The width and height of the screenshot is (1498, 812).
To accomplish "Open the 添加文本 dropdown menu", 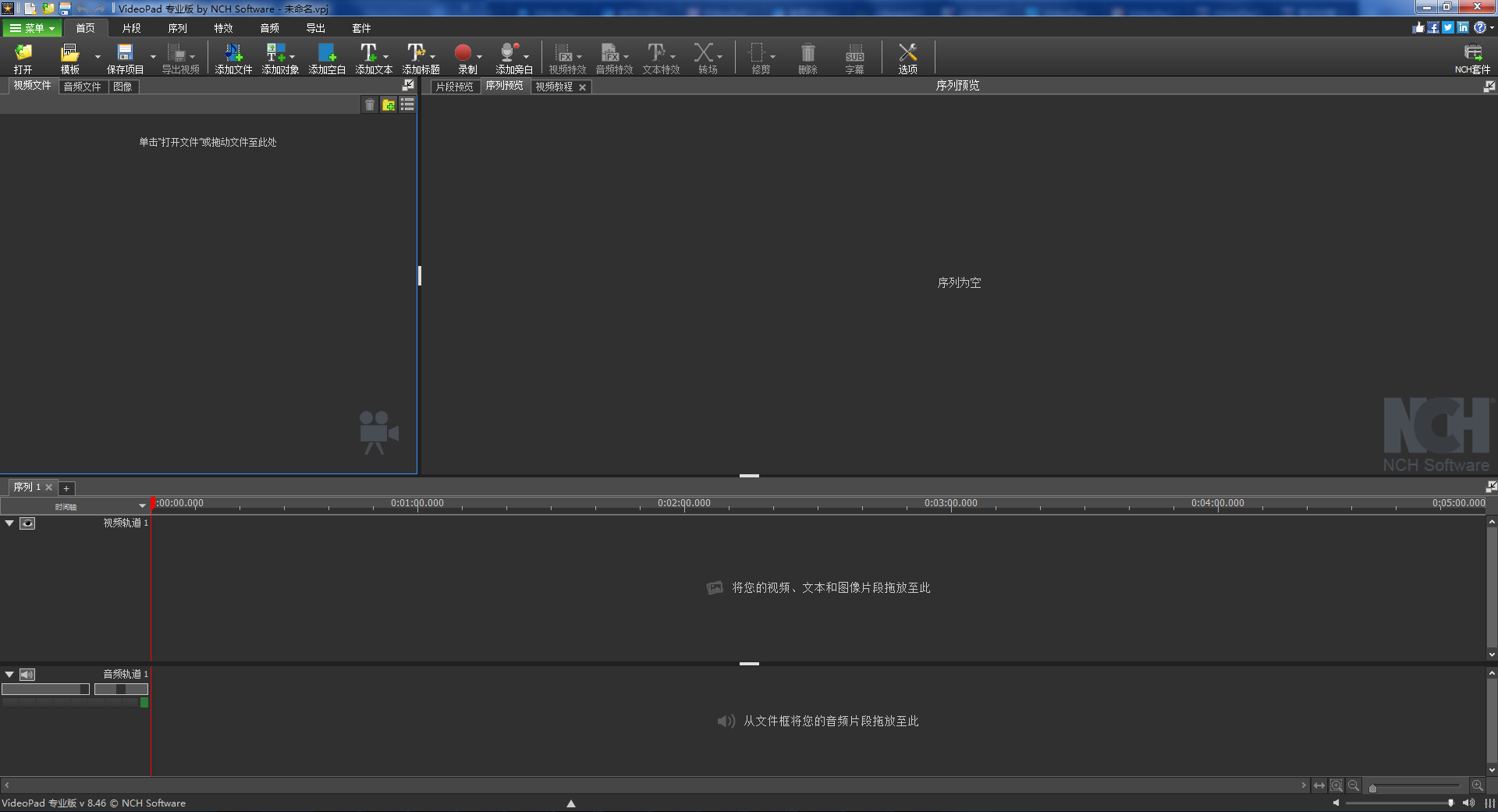I will (385, 57).
